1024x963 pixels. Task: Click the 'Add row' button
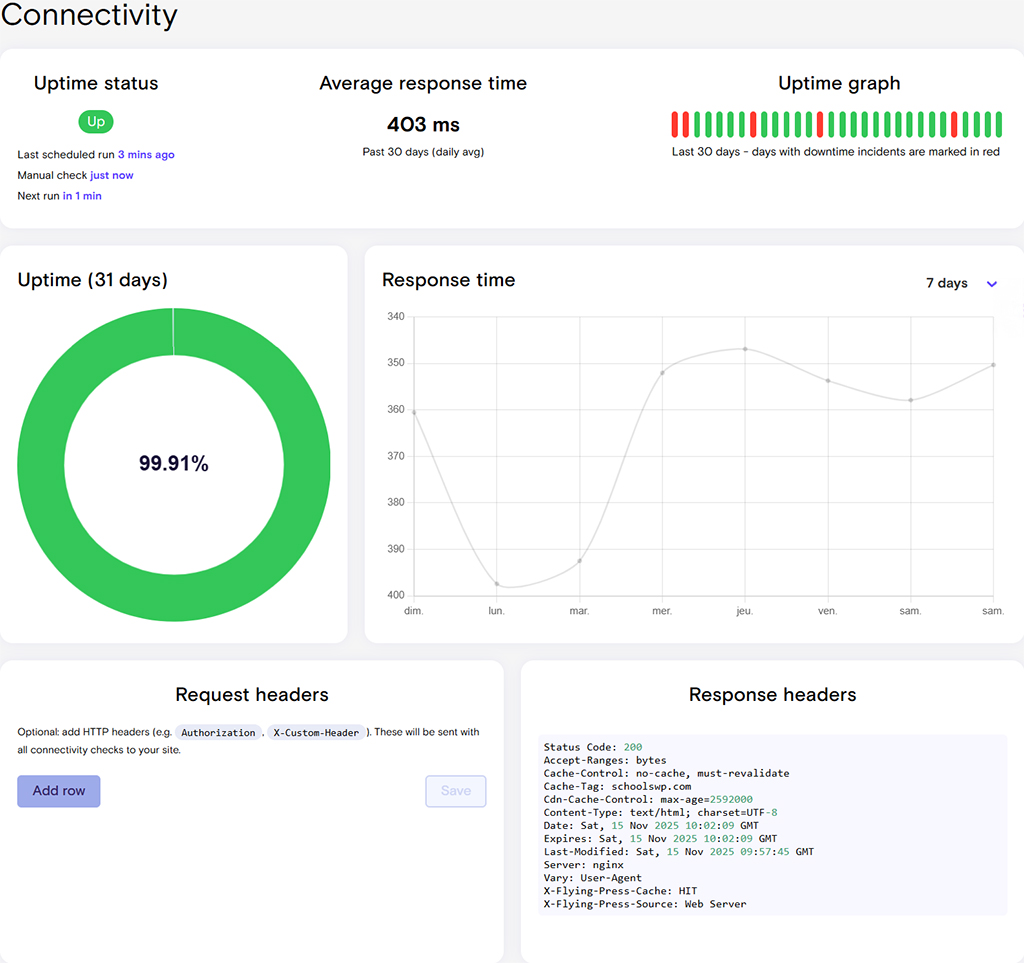point(58,790)
